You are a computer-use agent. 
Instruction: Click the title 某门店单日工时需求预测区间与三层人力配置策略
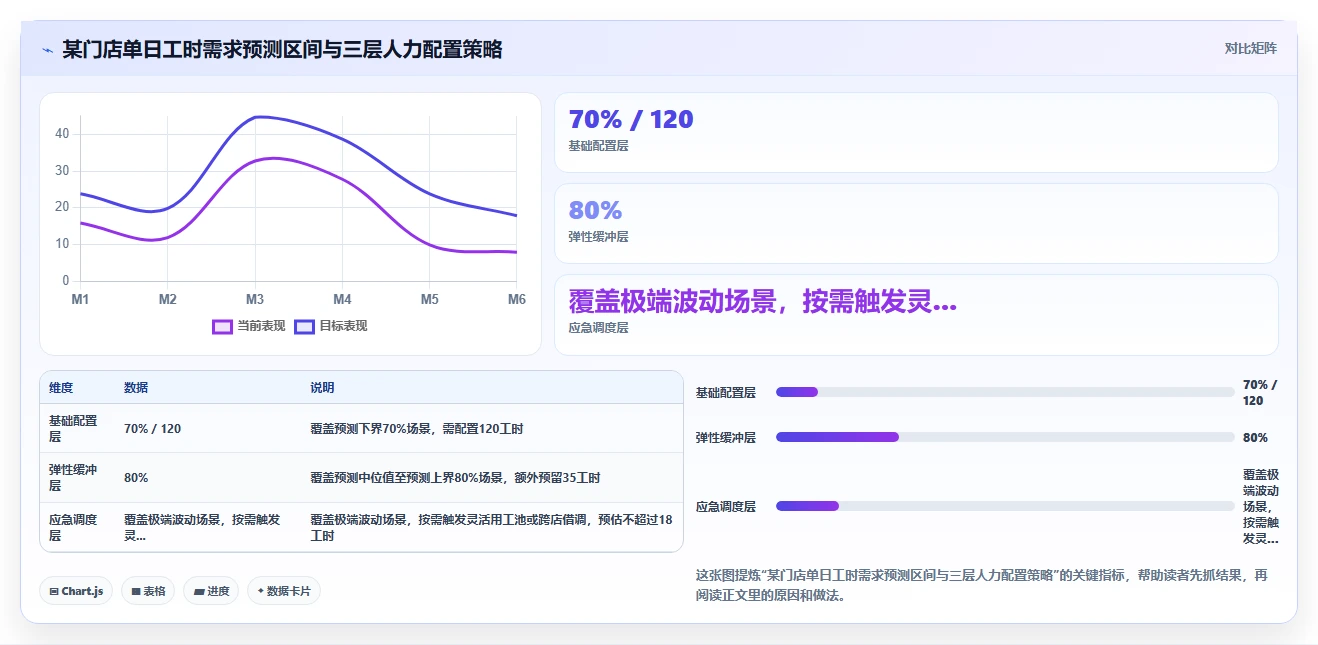pyautogui.click(x=282, y=49)
